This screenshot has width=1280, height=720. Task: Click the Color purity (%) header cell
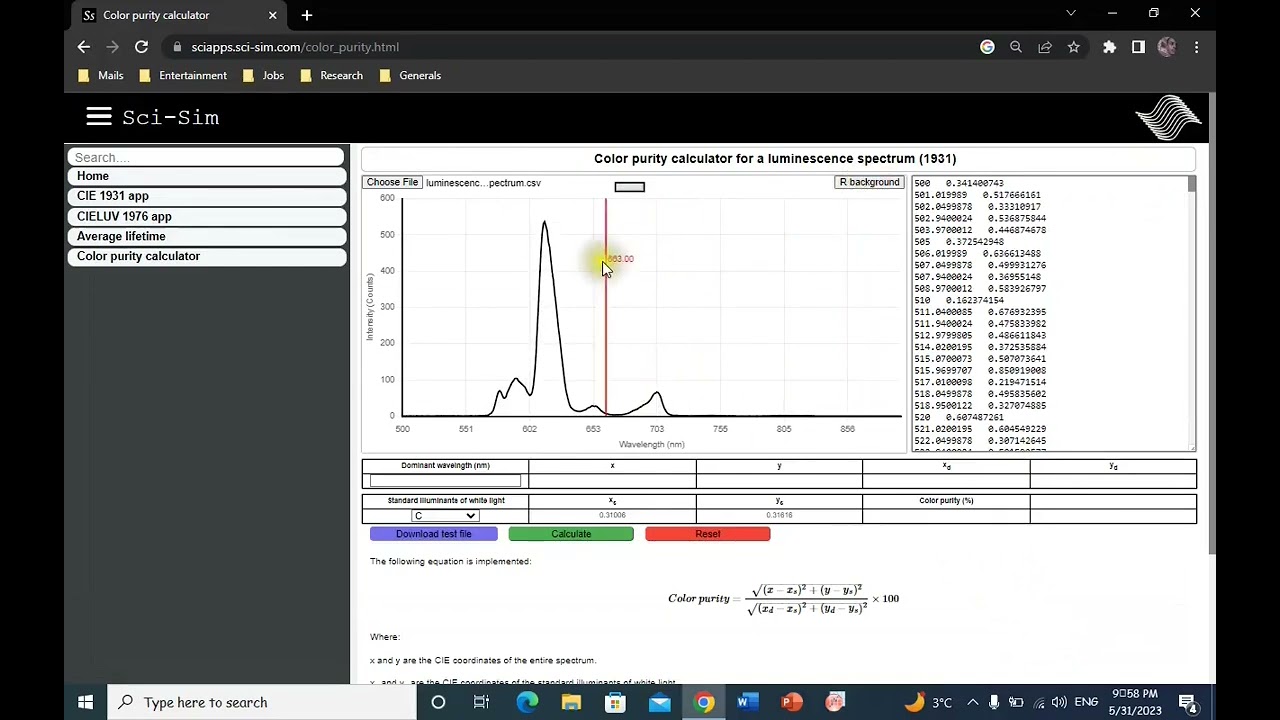click(946, 500)
